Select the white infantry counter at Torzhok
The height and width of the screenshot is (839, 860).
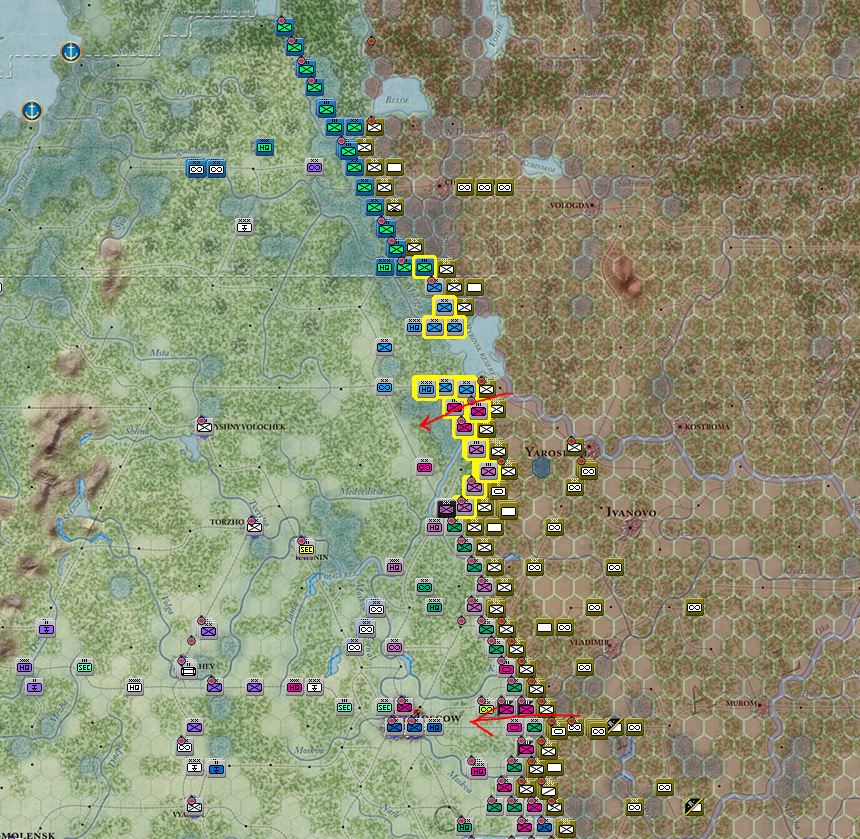[x=254, y=527]
